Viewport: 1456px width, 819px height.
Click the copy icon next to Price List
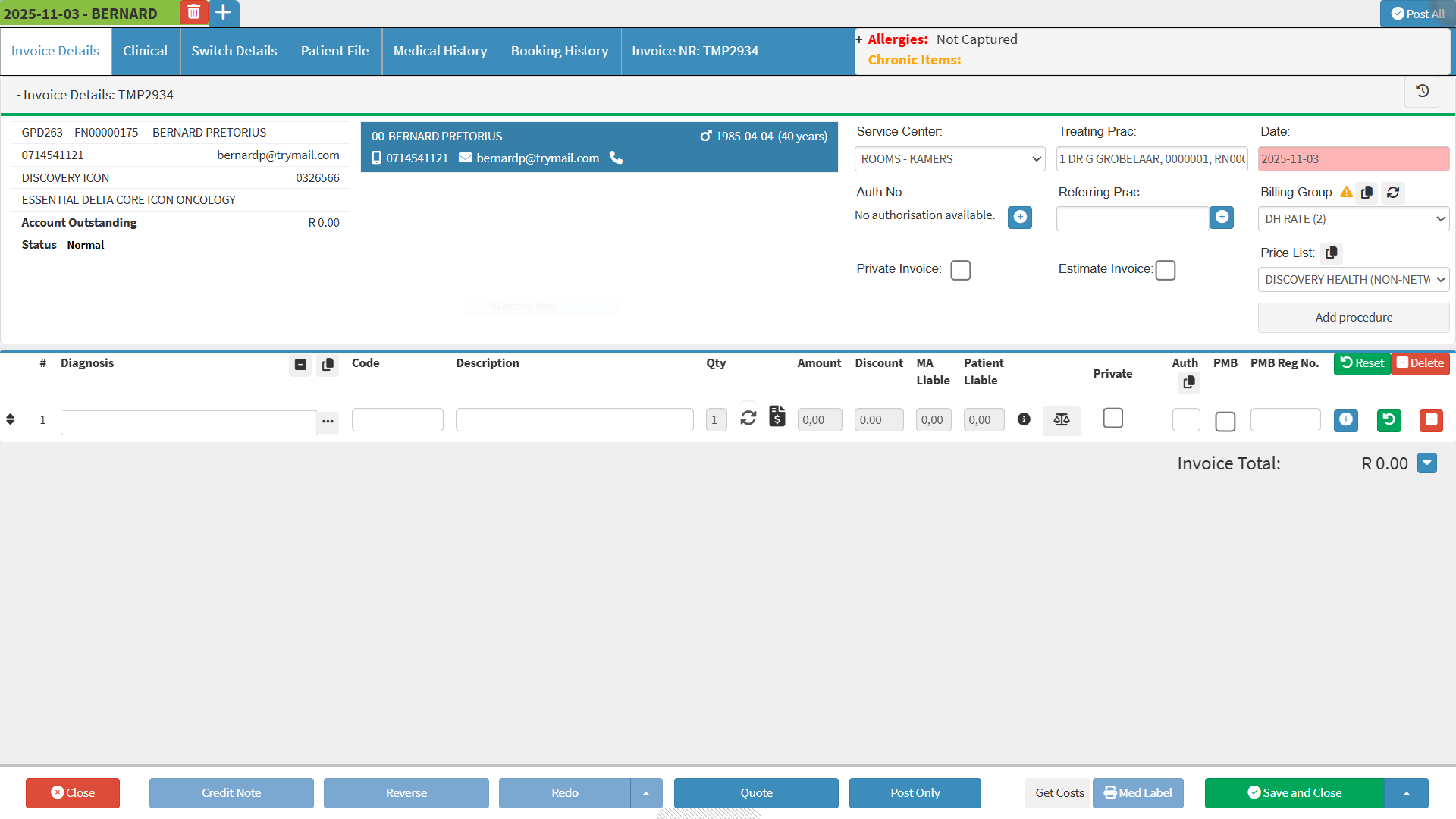click(1332, 253)
